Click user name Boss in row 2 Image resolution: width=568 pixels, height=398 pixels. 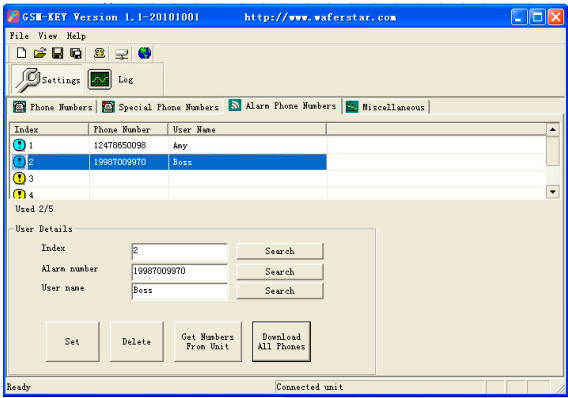tap(182, 162)
